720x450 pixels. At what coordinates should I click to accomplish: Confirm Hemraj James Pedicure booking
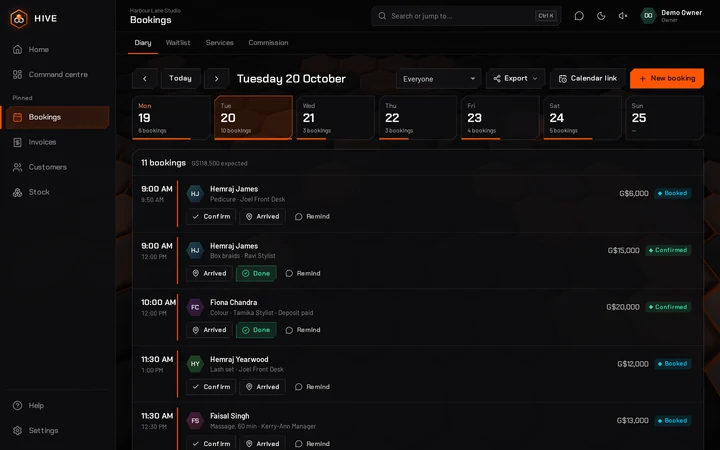[211, 217]
